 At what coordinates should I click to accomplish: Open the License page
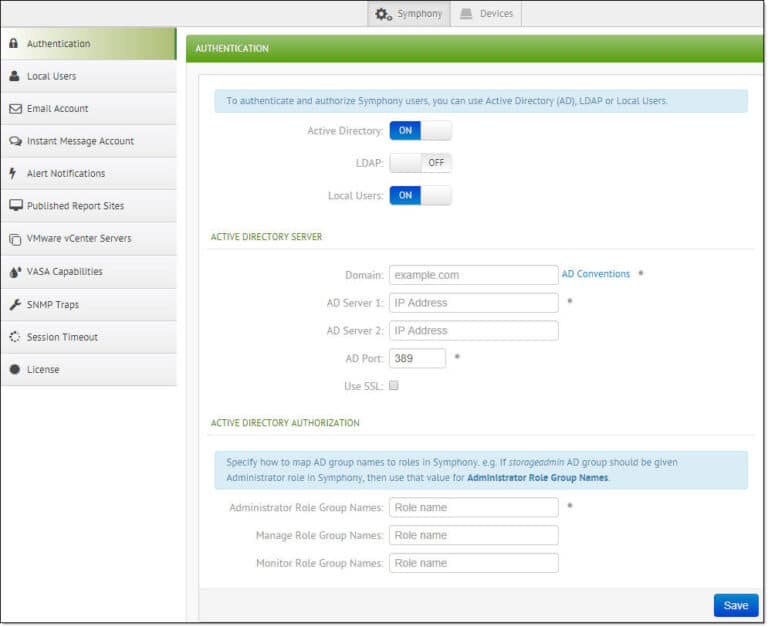(x=89, y=369)
